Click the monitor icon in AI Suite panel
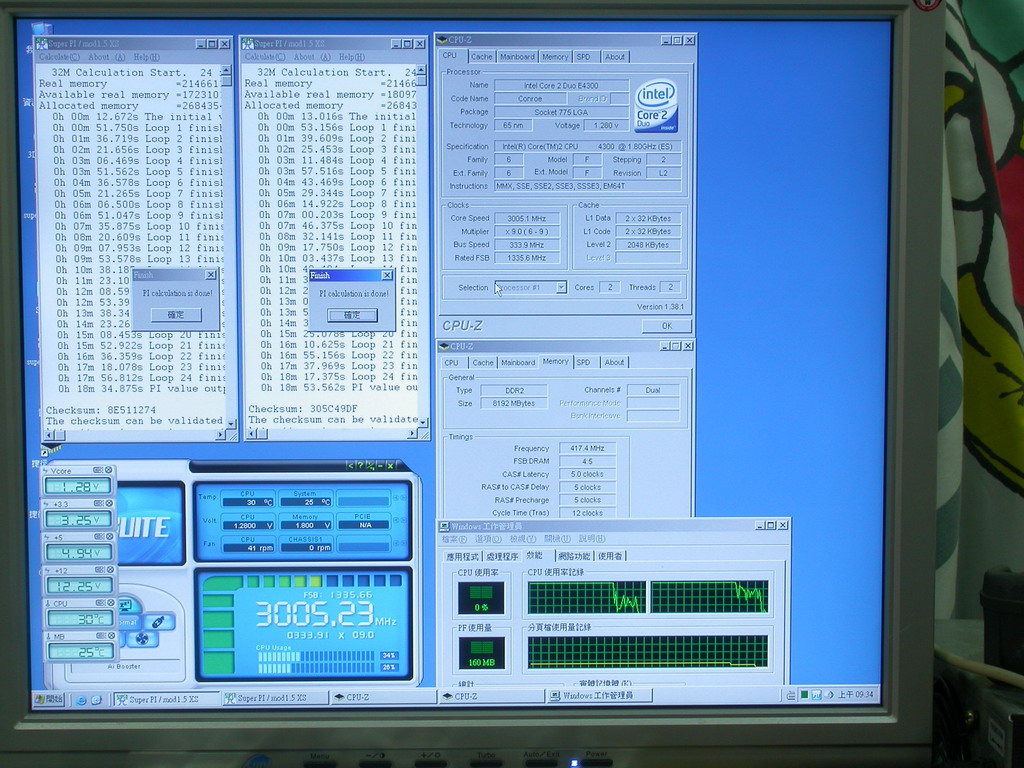Screen dimensions: 1024x768 click(x=125, y=605)
